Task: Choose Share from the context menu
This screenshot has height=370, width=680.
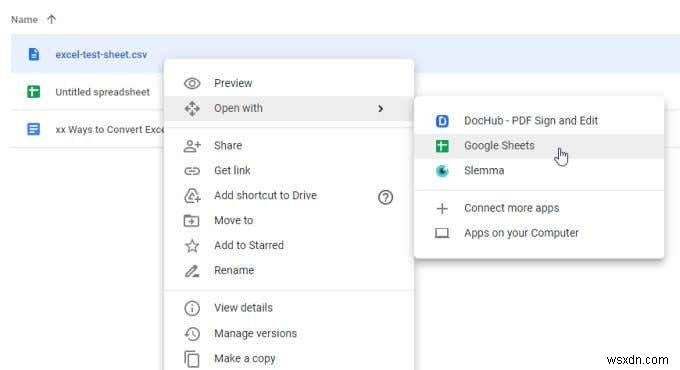Action: pos(289,146)
